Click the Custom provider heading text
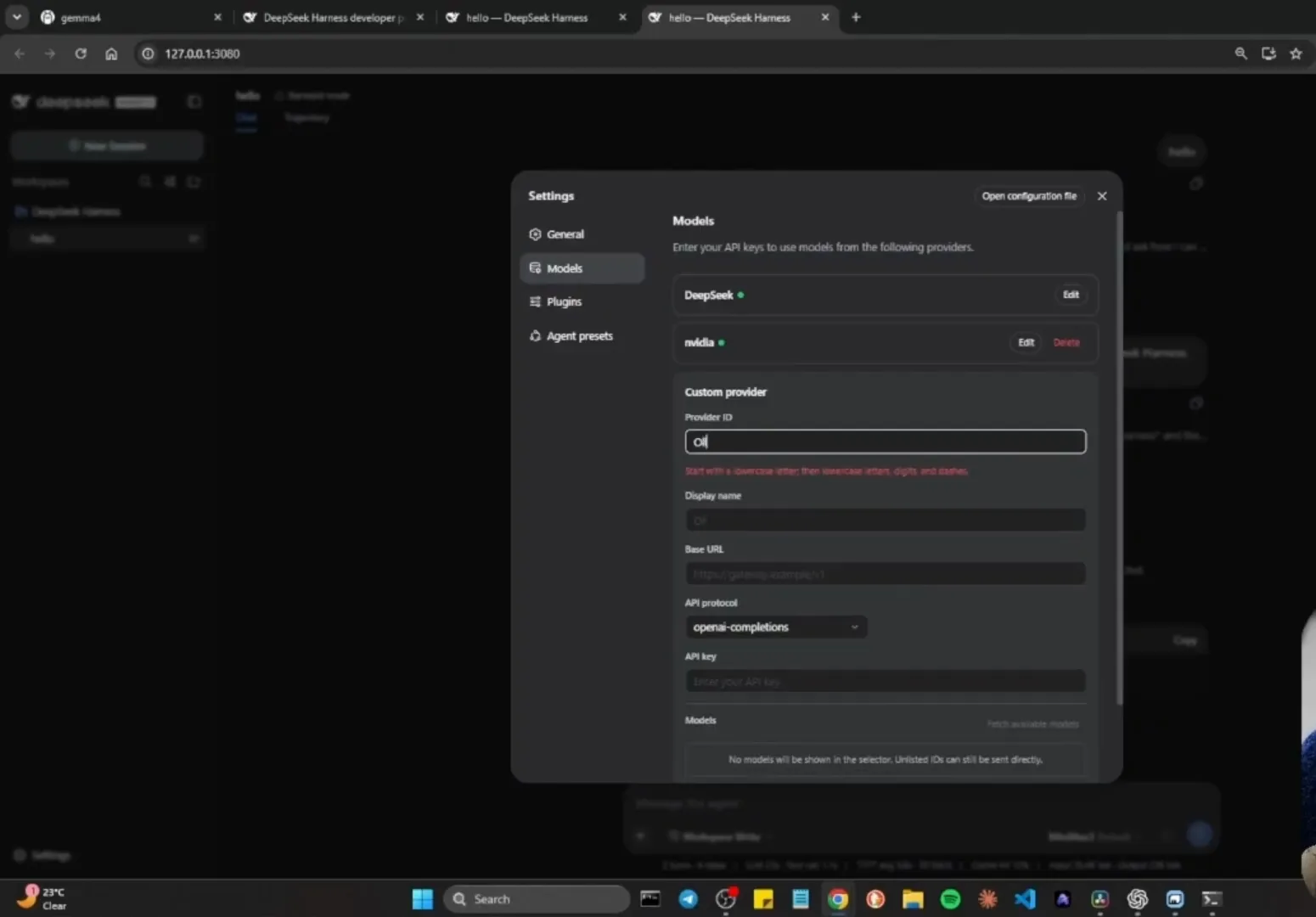 [725, 392]
